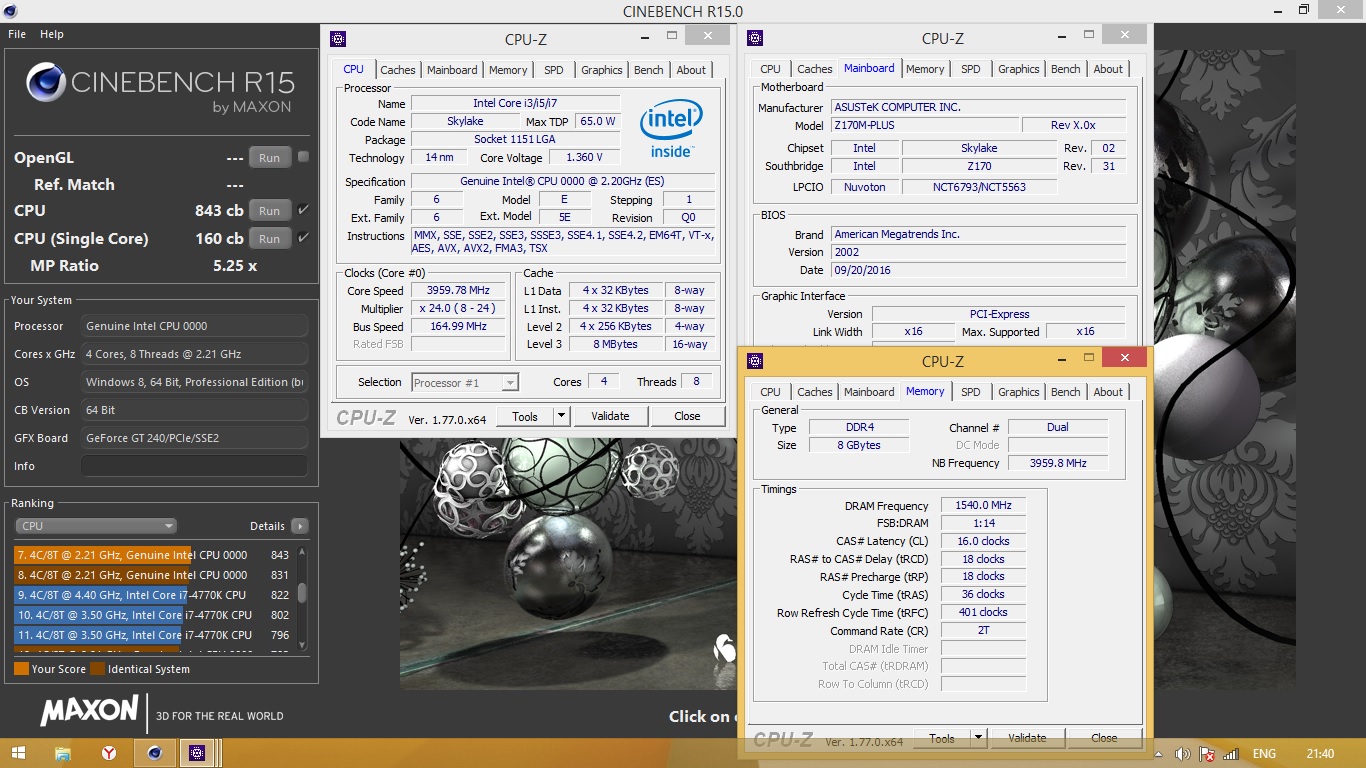The width and height of the screenshot is (1366, 768).
Task: Select the ranking row scoring 831
Action: [153, 575]
